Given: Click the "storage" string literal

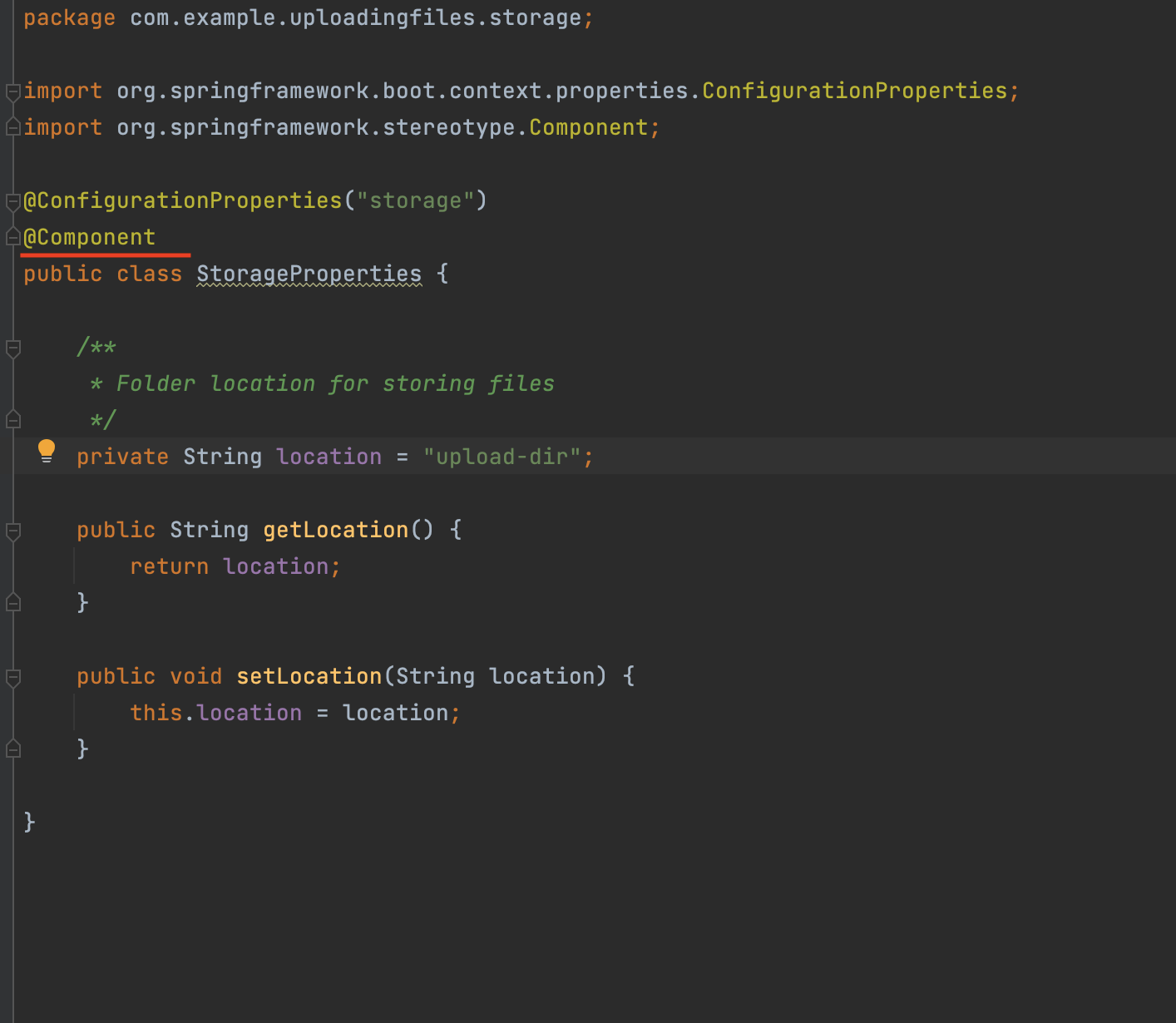Looking at the screenshot, I should (x=415, y=200).
